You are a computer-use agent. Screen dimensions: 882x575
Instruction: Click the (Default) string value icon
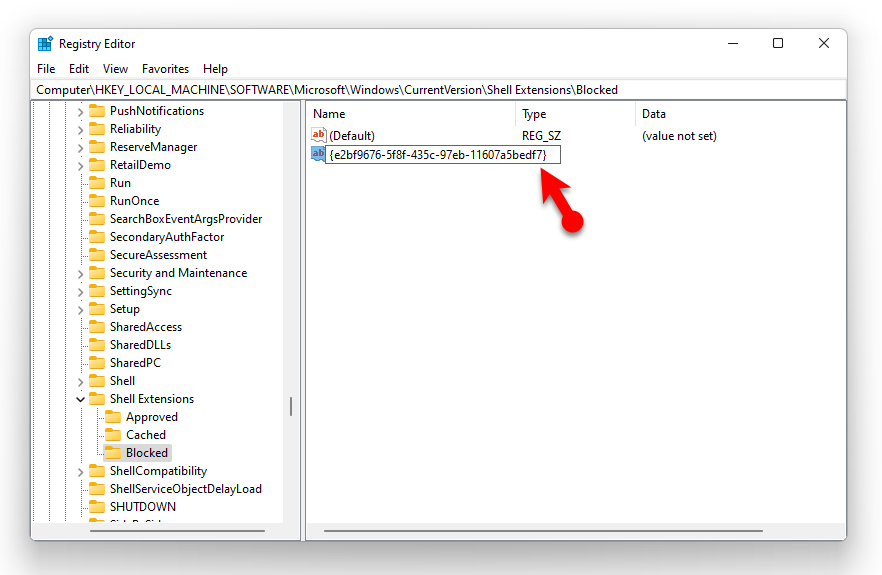click(319, 135)
